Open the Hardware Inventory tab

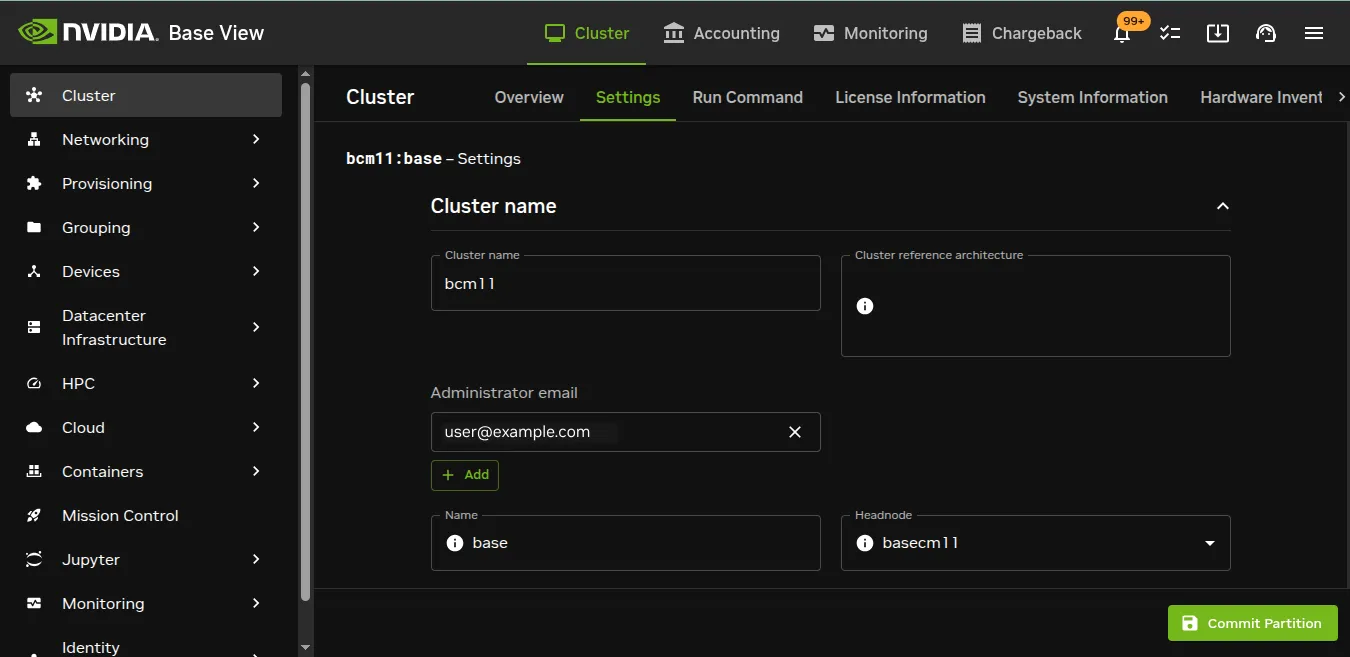click(x=1261, y=97)
